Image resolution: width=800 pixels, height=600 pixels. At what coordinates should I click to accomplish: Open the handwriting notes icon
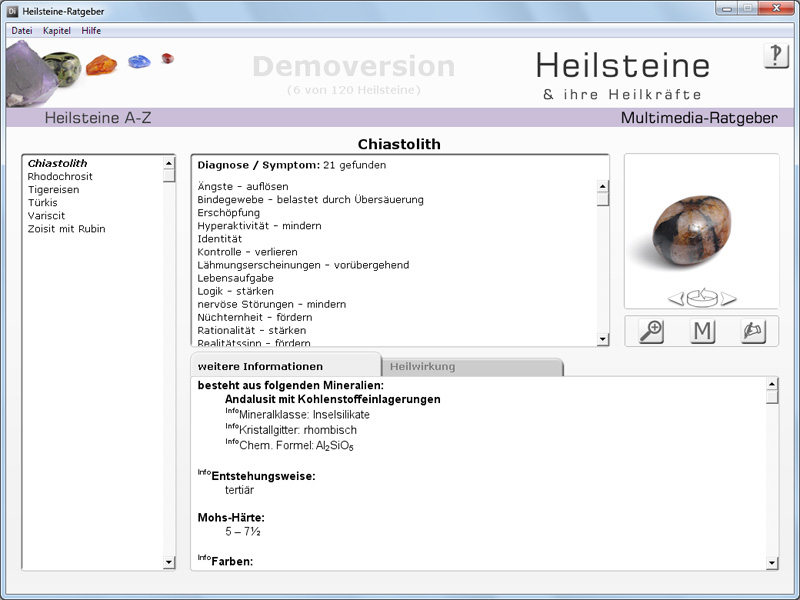pyautogui.click(x=753, y=331)
